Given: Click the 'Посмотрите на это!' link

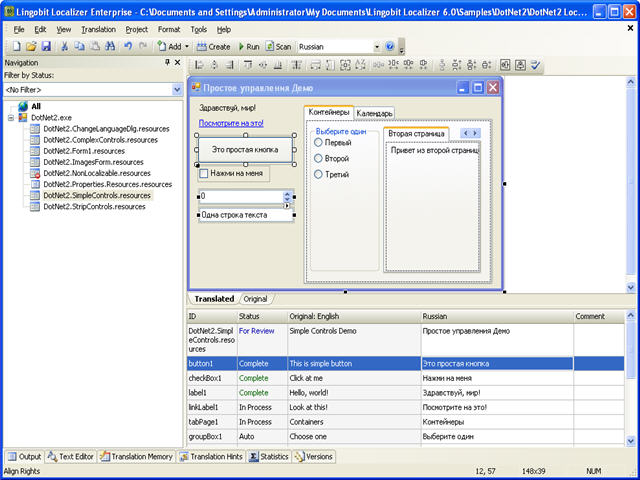Looking at the screenshot, I should 231,123.
